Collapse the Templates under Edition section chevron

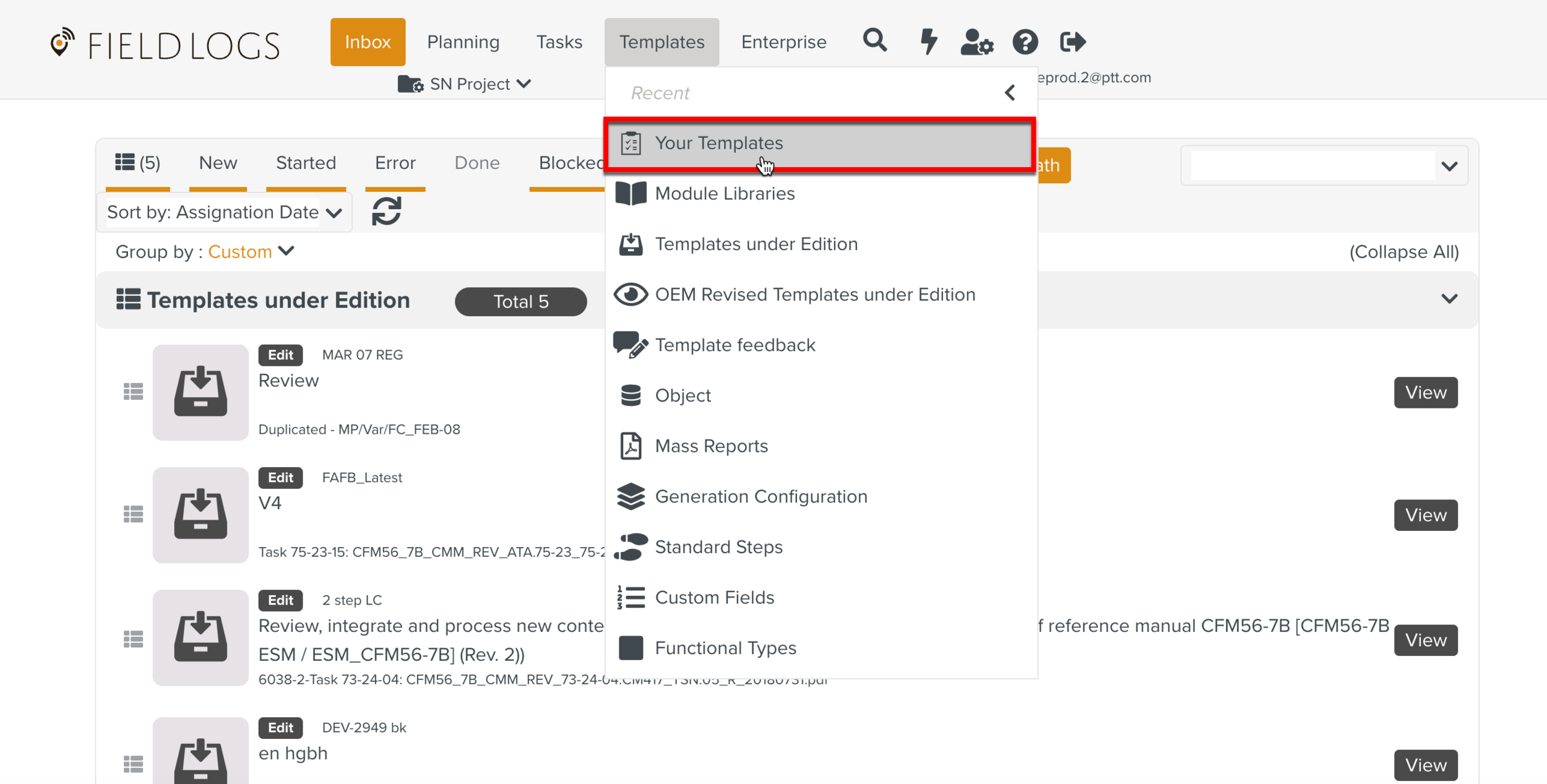1449,299
